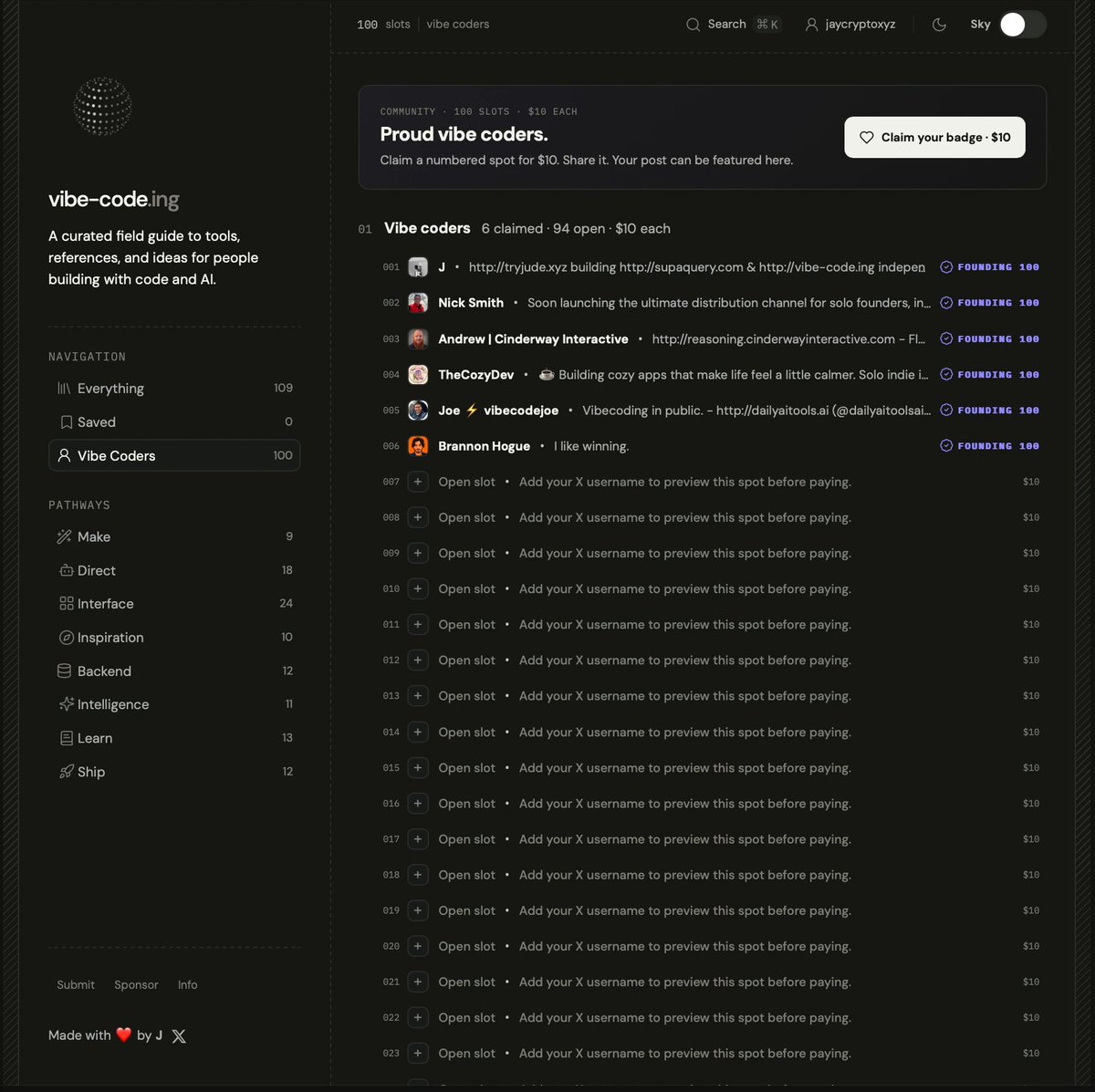Open the Ship pathway

174,772
